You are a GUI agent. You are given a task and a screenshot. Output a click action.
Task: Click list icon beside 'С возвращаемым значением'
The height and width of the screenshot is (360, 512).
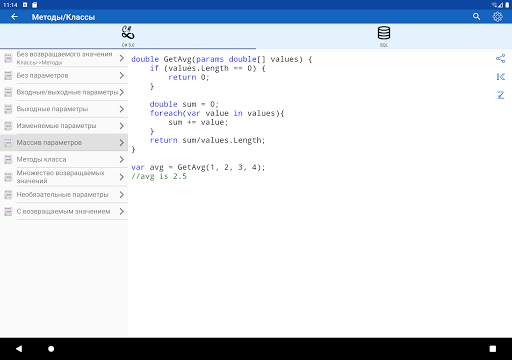[x=8, y=211]
